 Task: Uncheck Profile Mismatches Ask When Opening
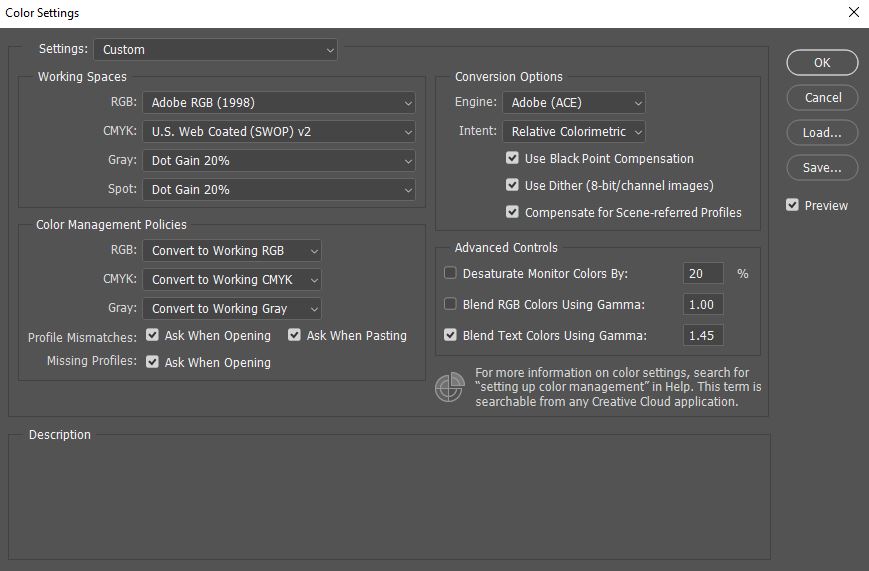point(152,335)
